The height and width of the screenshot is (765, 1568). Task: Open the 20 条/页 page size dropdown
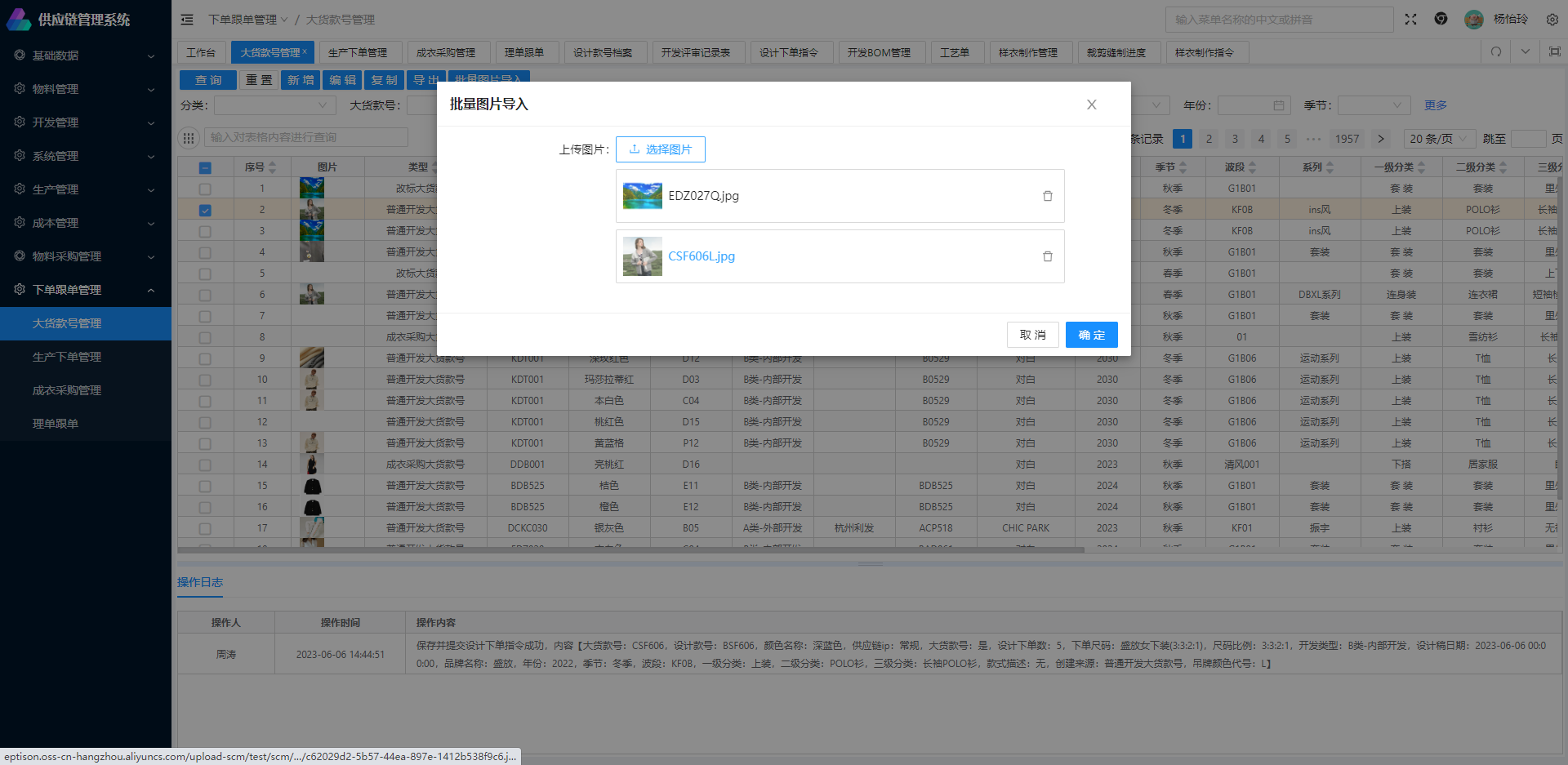(1438, 139)
